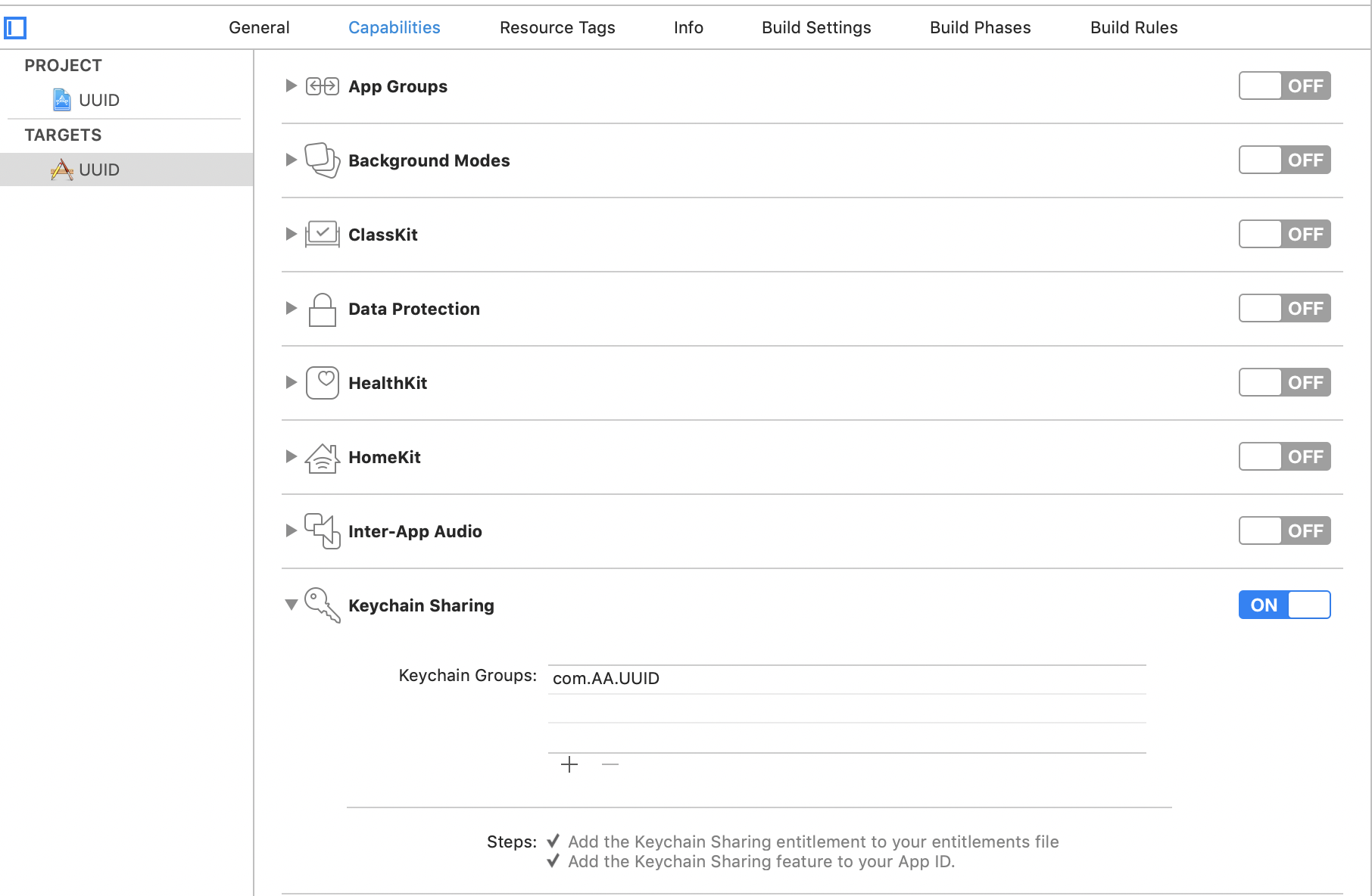Click the HealthKit label

pyautogui.click(x=388, y=383)
